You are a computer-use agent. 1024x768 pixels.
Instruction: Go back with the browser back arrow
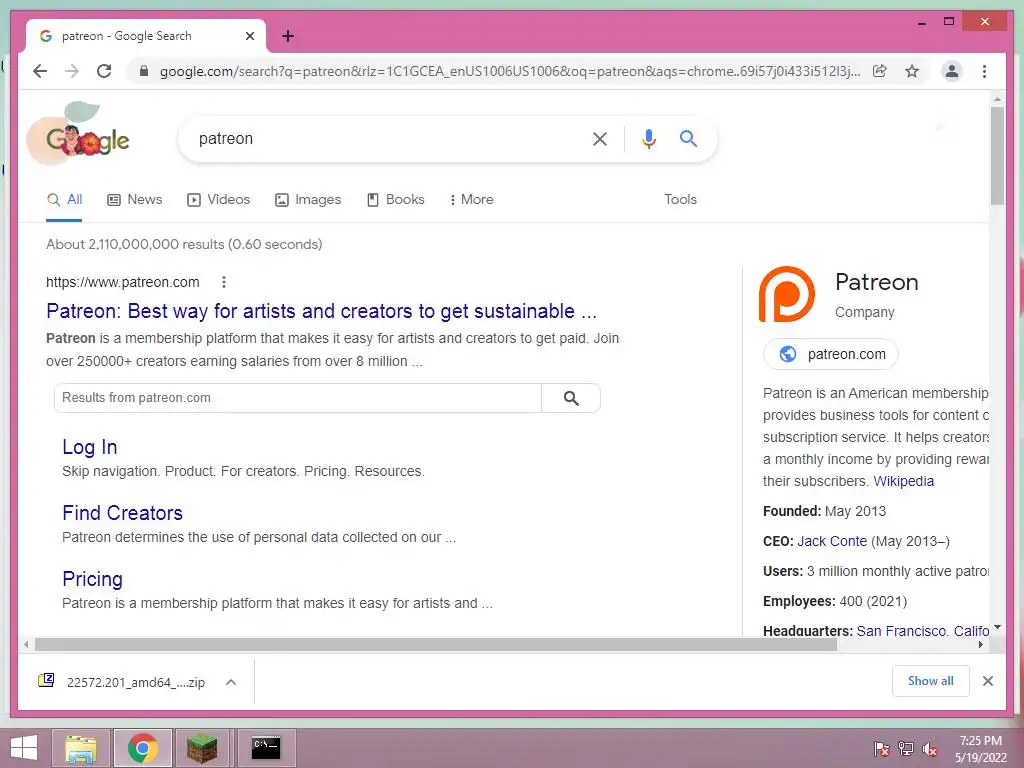pyautogui.click(x=40, y=71)
